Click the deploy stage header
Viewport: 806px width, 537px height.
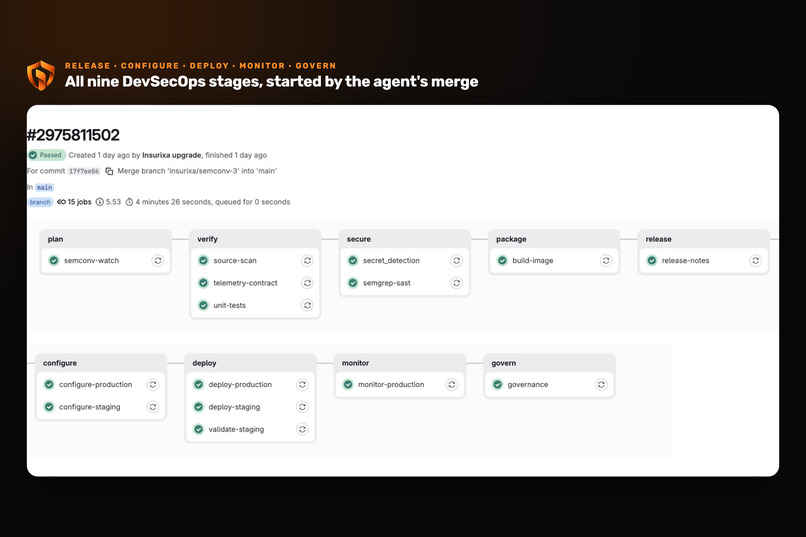pyautogui.click(x=250, y=363)
